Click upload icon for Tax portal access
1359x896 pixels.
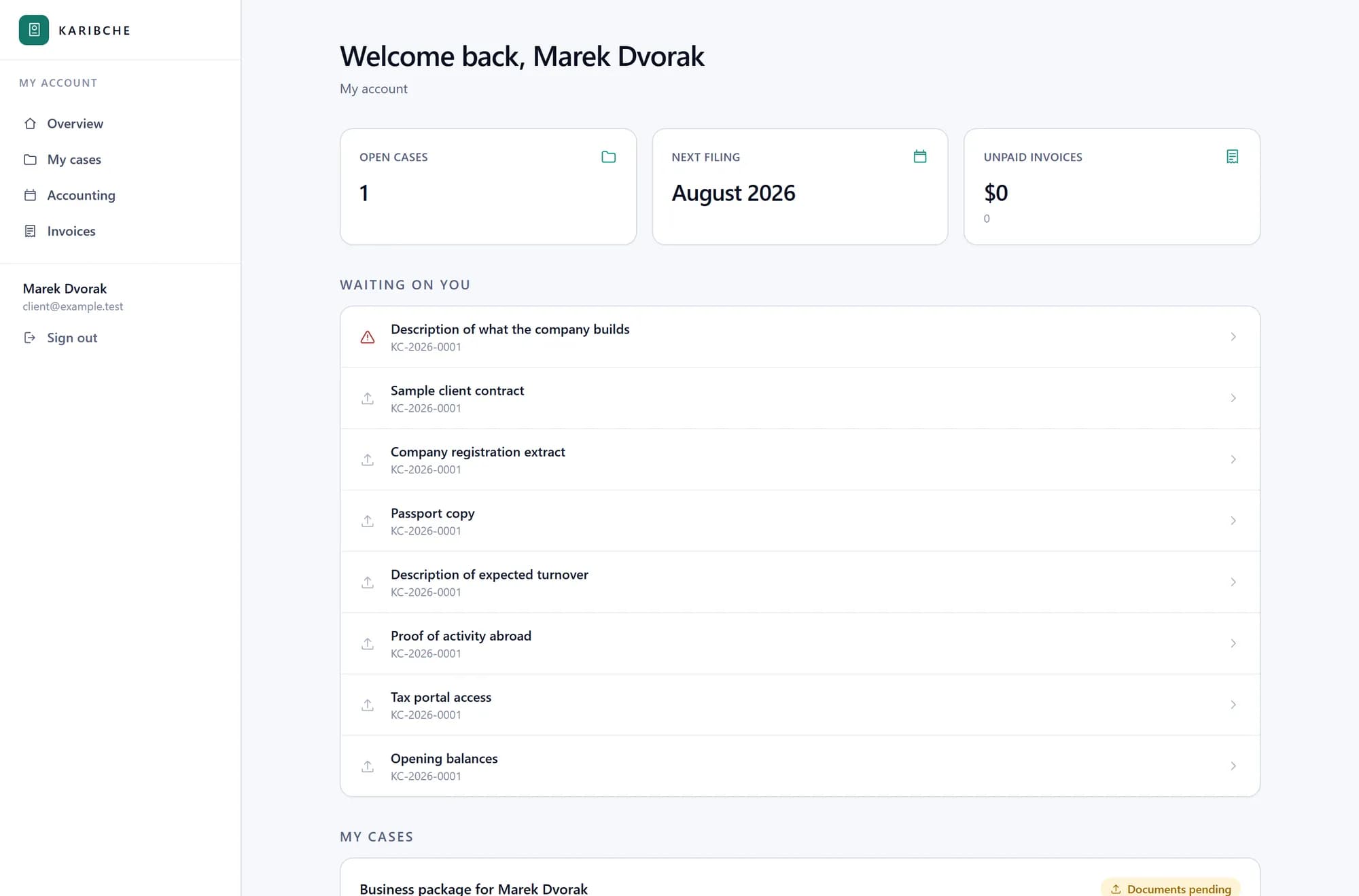(x=368, y=705)
